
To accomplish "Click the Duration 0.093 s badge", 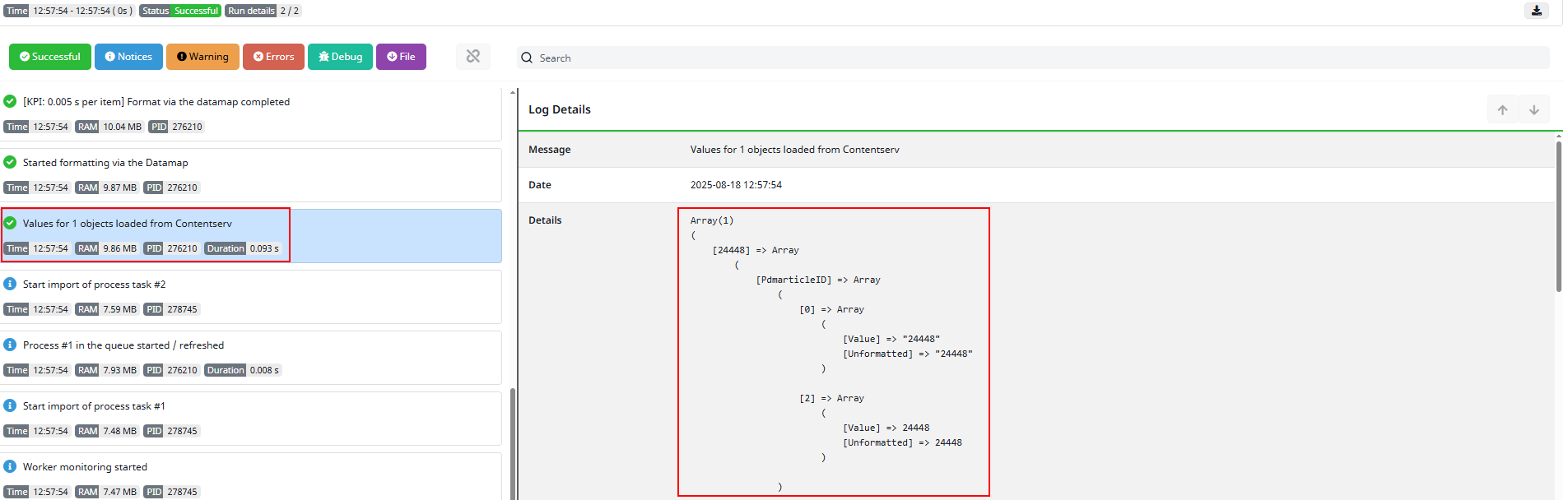I will pos(243,248).
